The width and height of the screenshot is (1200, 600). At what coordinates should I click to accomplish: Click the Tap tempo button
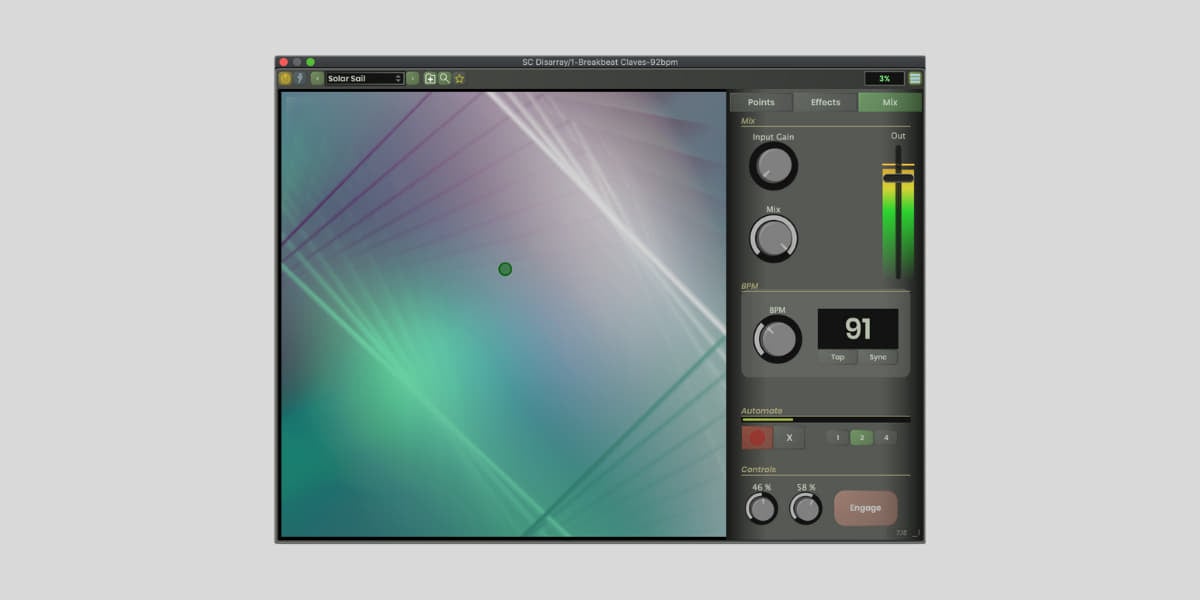(837, 357)
